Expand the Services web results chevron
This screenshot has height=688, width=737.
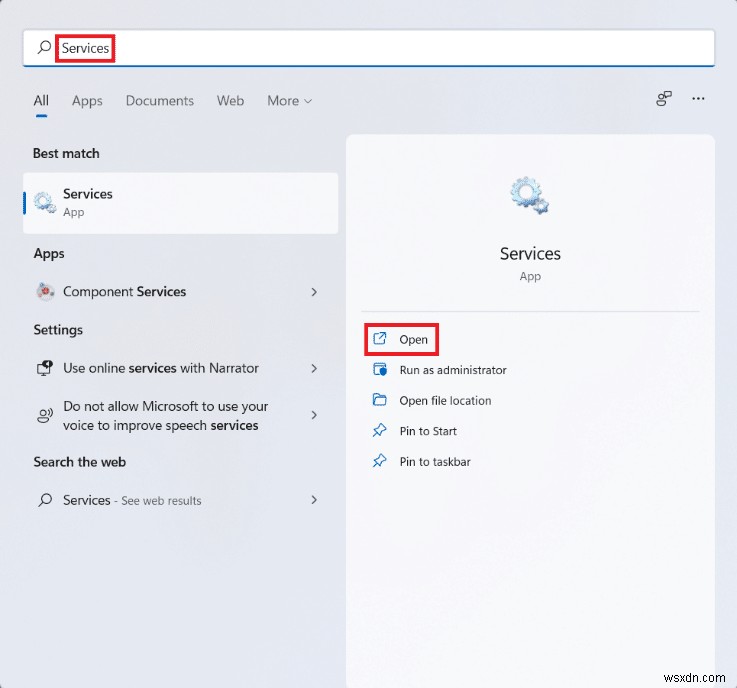pyautogui.click(x=314, y=500)
